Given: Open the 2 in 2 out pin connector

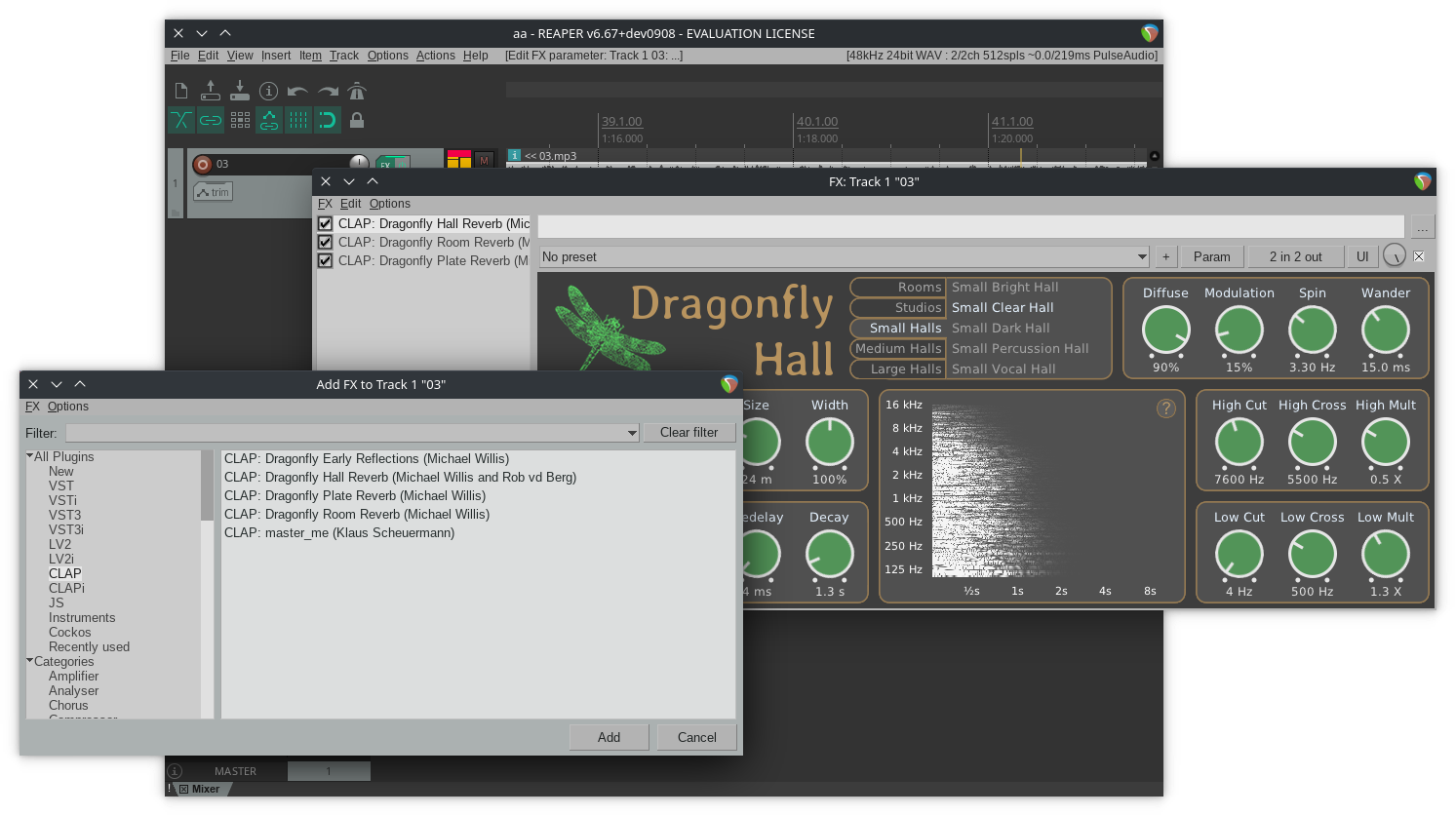Looking at the screenshot, I should click(1295, 256).
